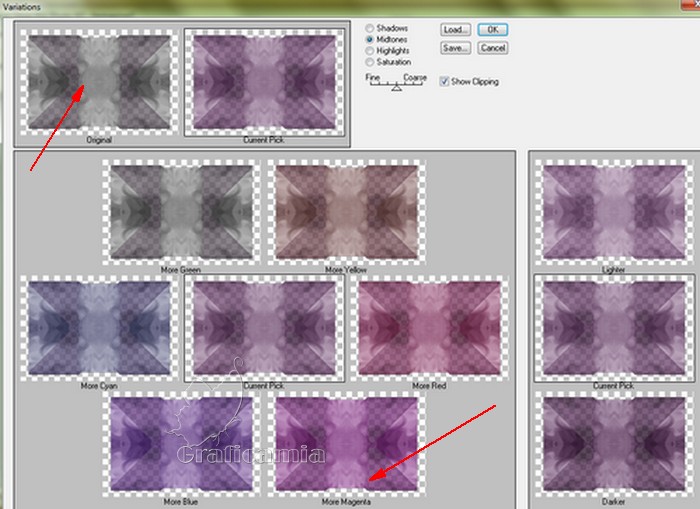Click the More Red thumbnail
700x509 pixels.
click(x=429, y=328)
